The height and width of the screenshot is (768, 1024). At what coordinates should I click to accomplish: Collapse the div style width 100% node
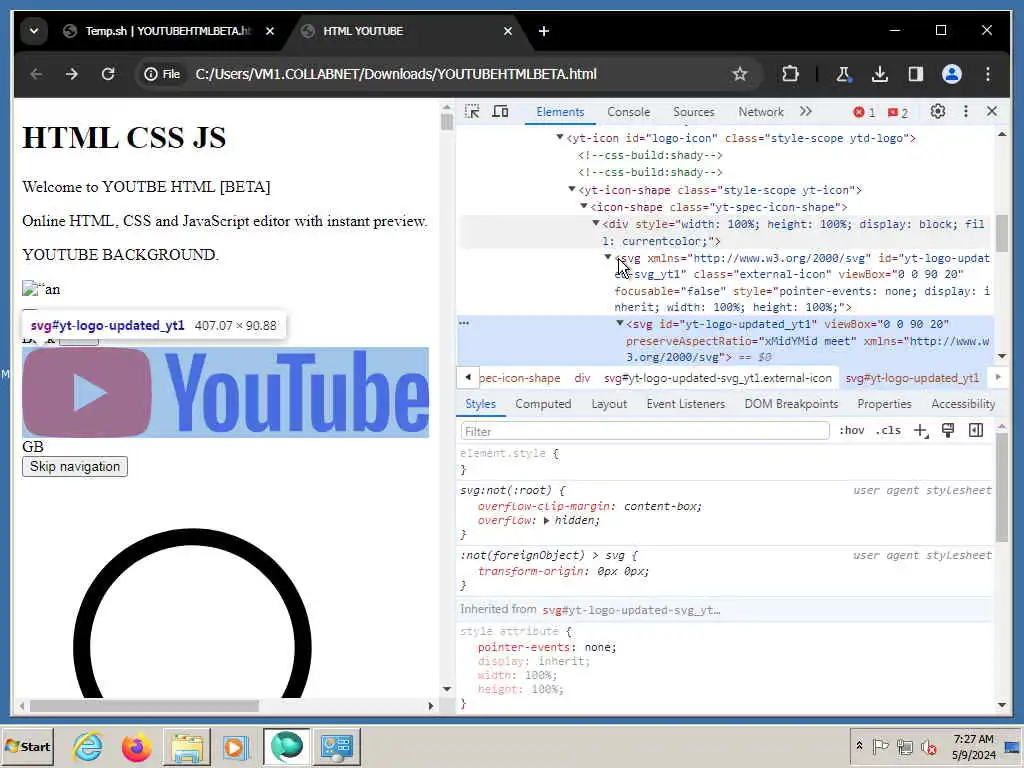[x=596, y=223]
